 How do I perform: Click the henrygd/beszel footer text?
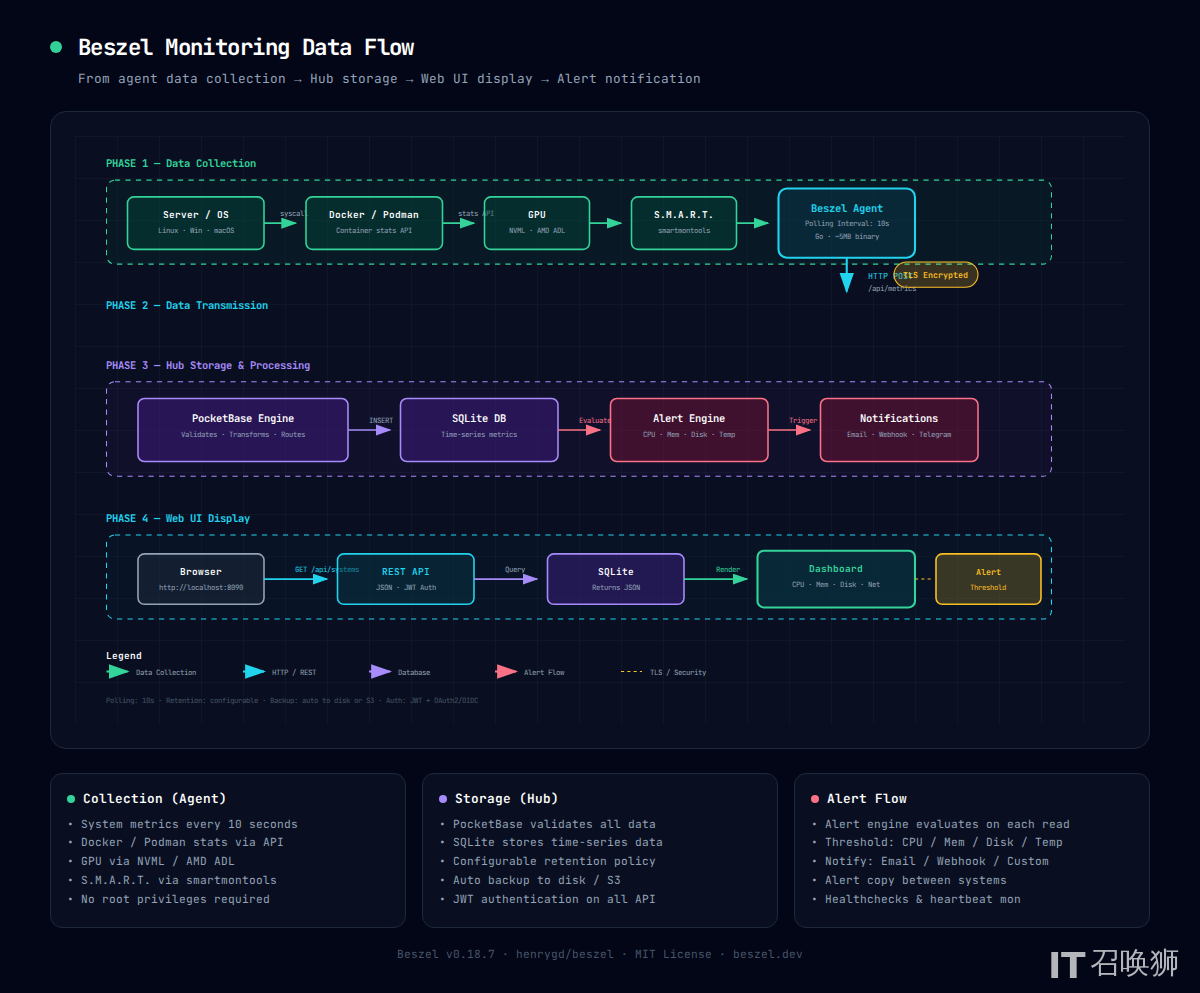pos(565,954)
